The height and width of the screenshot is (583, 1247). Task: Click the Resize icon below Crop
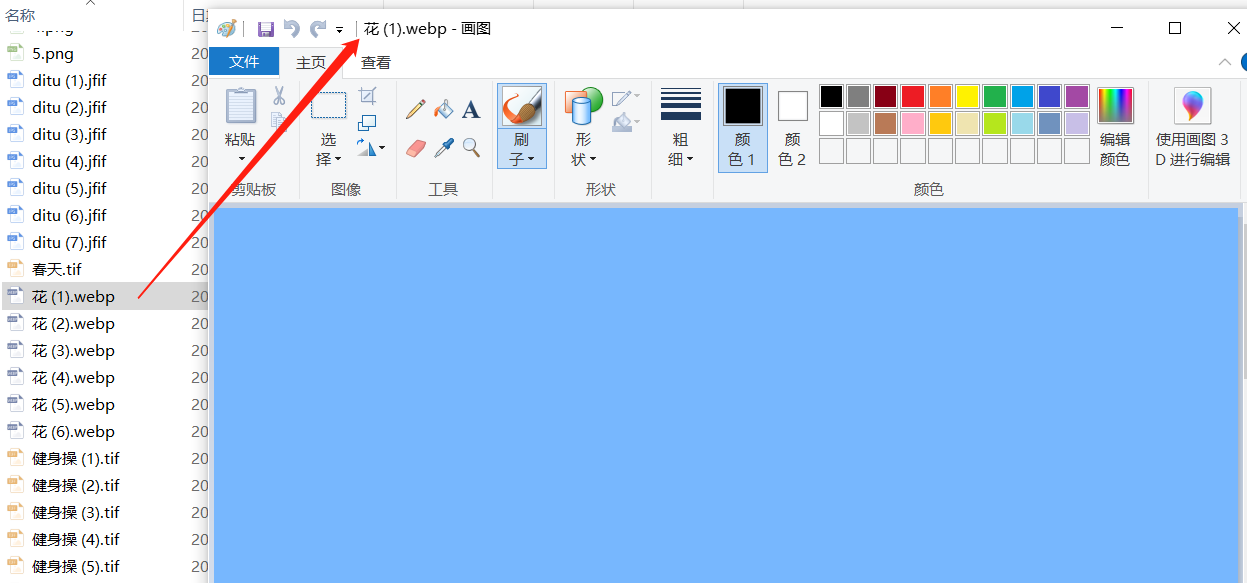[367, 122]
